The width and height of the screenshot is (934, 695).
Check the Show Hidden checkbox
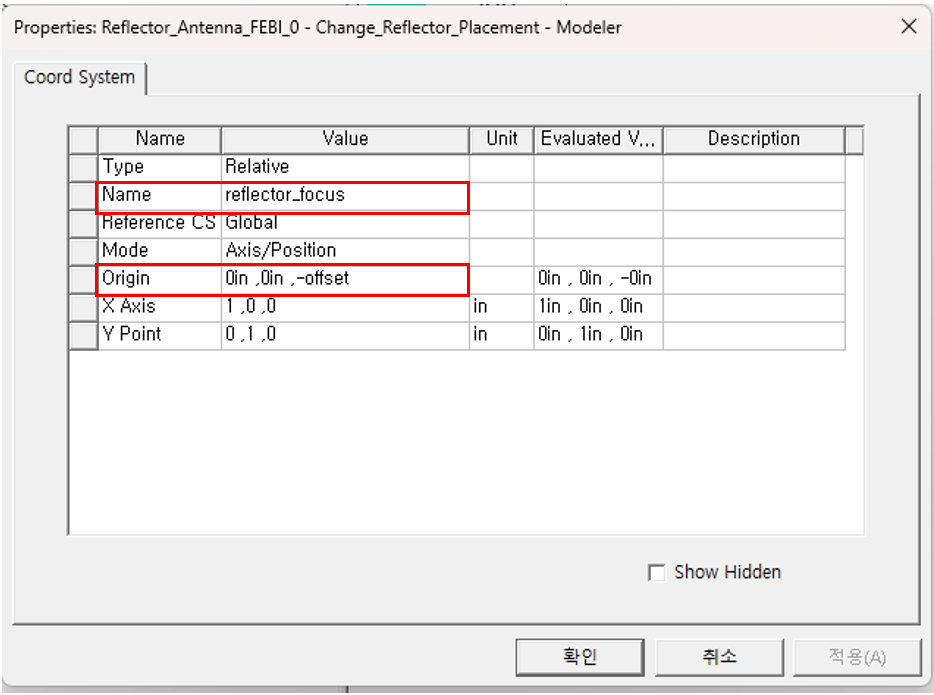tap(657, 573)
